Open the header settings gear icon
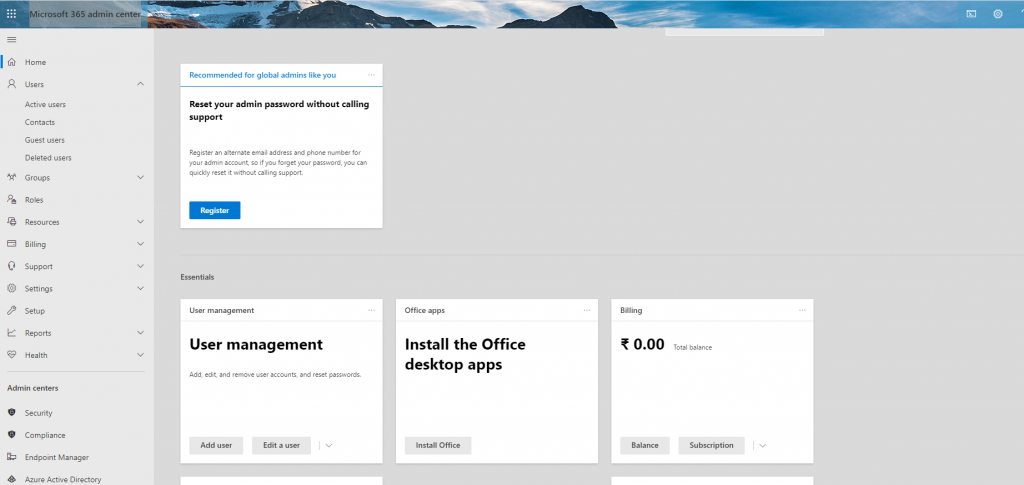Viewport: 1024px width, 485px height. pos(997,14)
